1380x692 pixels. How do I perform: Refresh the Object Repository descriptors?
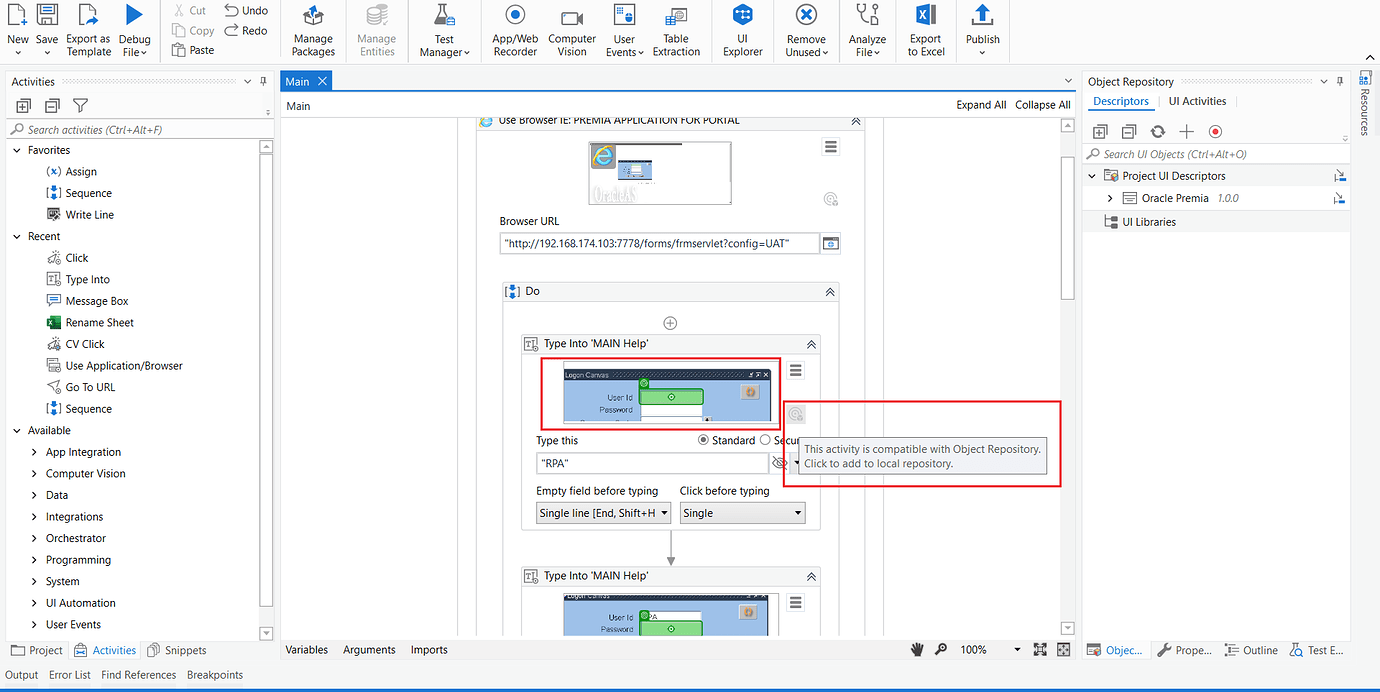1158,131
